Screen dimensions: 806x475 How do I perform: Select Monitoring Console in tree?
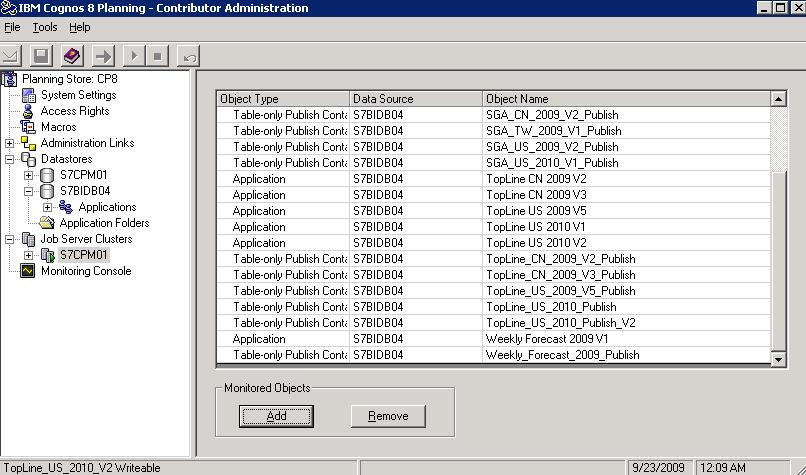86,271
